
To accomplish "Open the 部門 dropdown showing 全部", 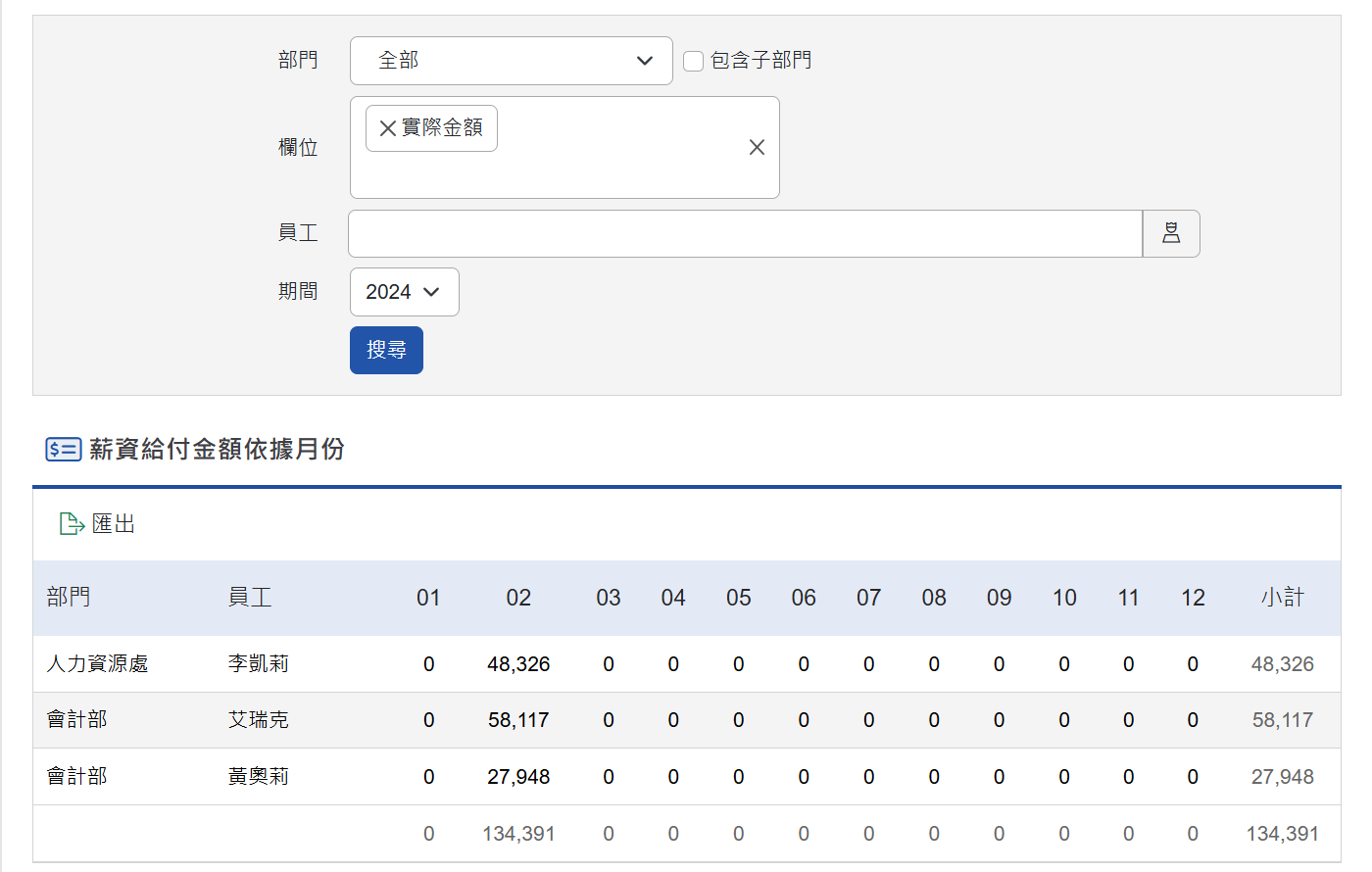I will coord(511,61).
